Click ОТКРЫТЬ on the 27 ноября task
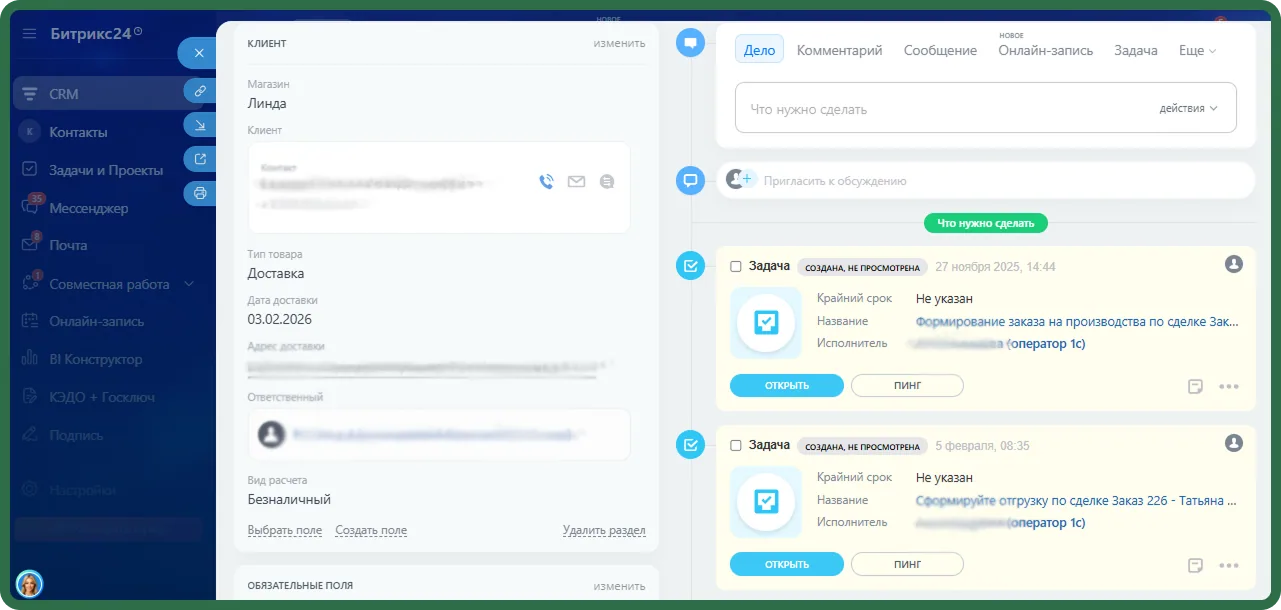This screenshot has width=1281, height=610. point(787,386)
